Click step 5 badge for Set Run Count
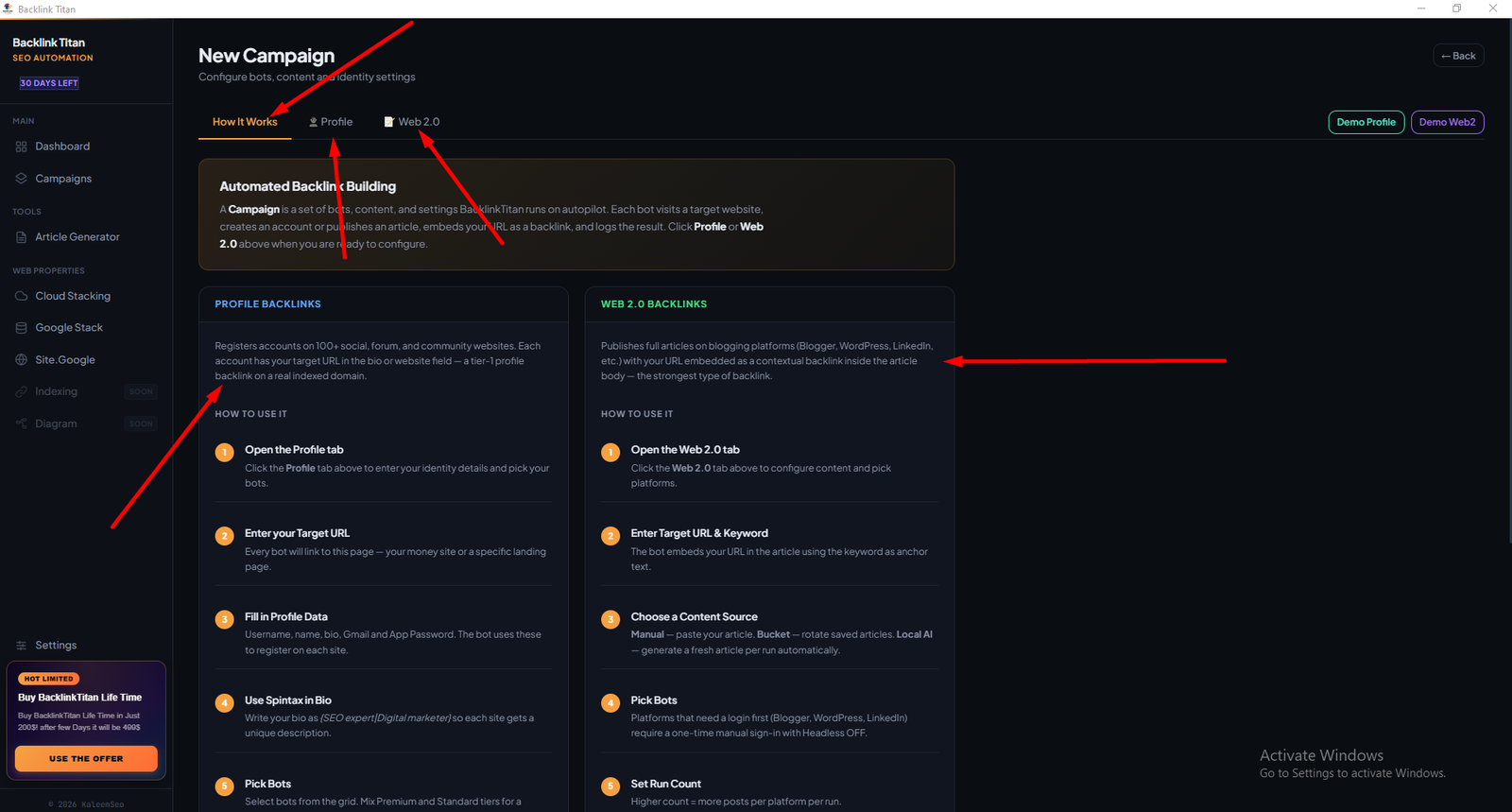 [610, 786]
